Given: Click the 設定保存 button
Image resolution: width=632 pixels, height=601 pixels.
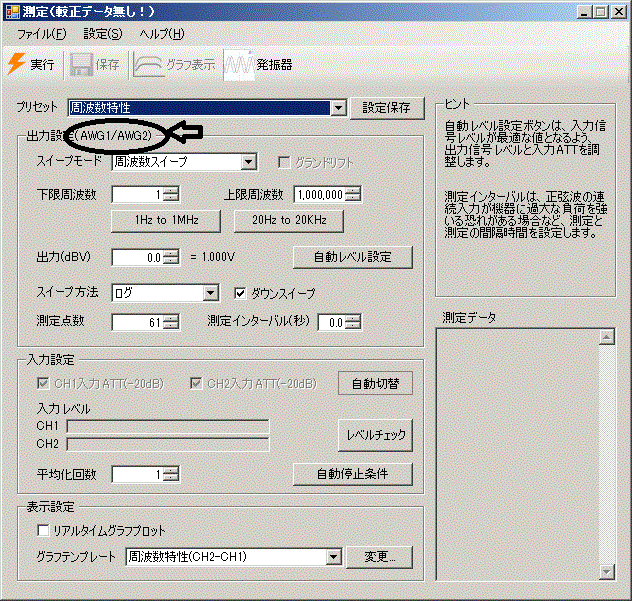Looking at the screenshot, I should [387, 108].
